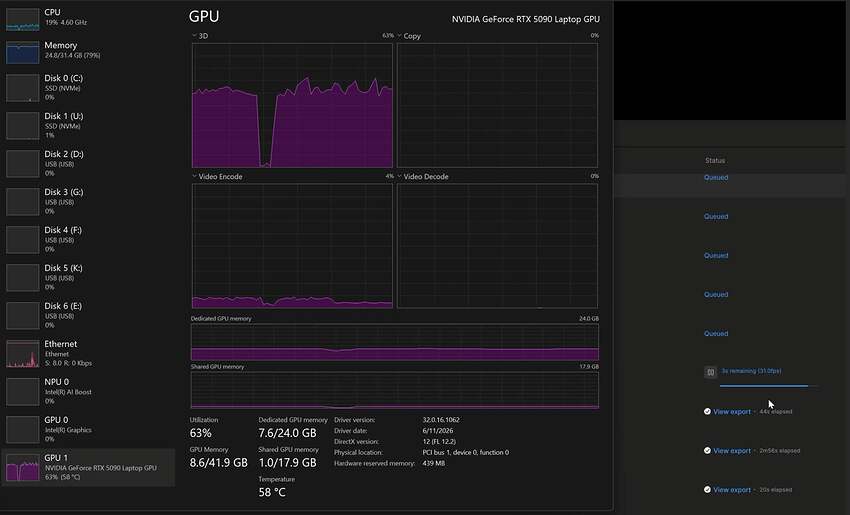
Task: Select GPU 1 NVIDIA RTX 5090 entry
Action: click(88, 467)
